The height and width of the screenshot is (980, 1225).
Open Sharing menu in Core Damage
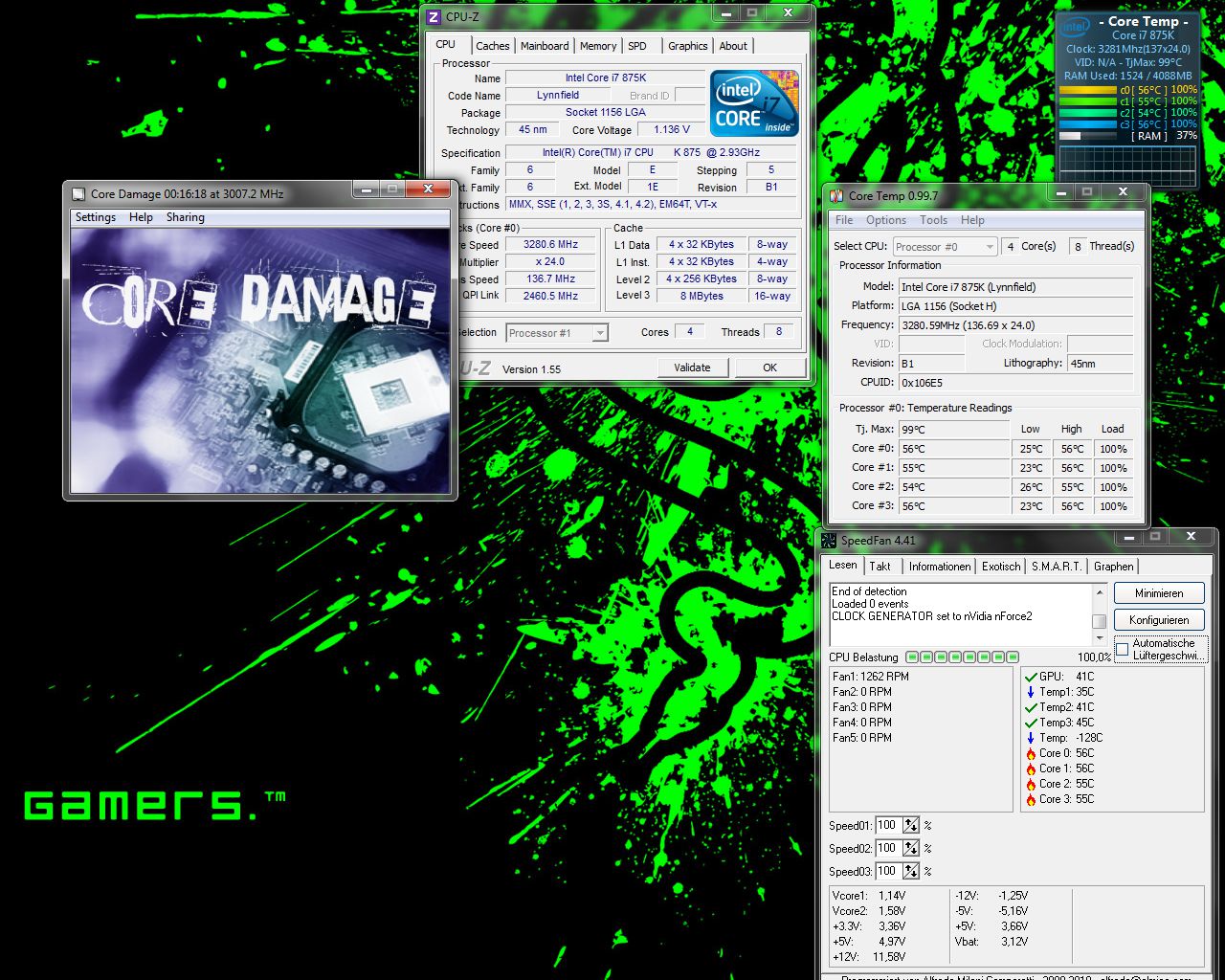[185, 217]
